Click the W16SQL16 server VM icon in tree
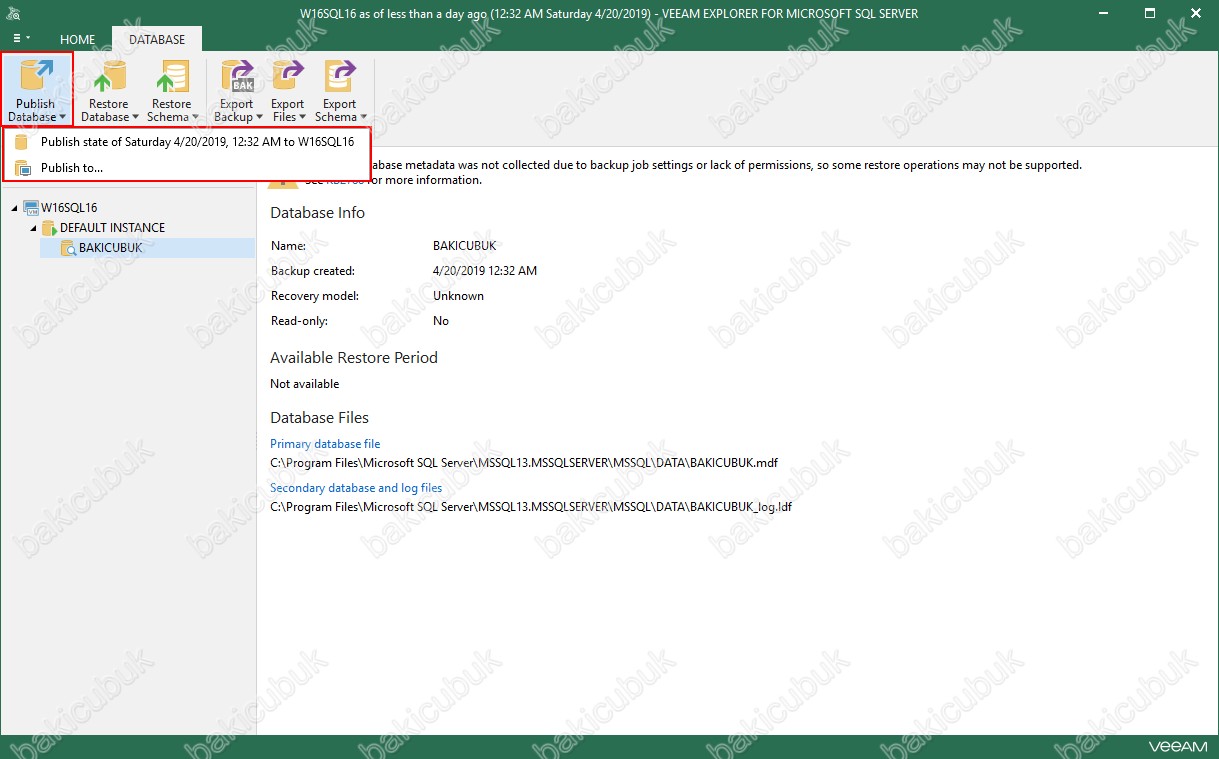This screenshot has width=1219, height=759. pyautogui.click(x=31, y=208)
